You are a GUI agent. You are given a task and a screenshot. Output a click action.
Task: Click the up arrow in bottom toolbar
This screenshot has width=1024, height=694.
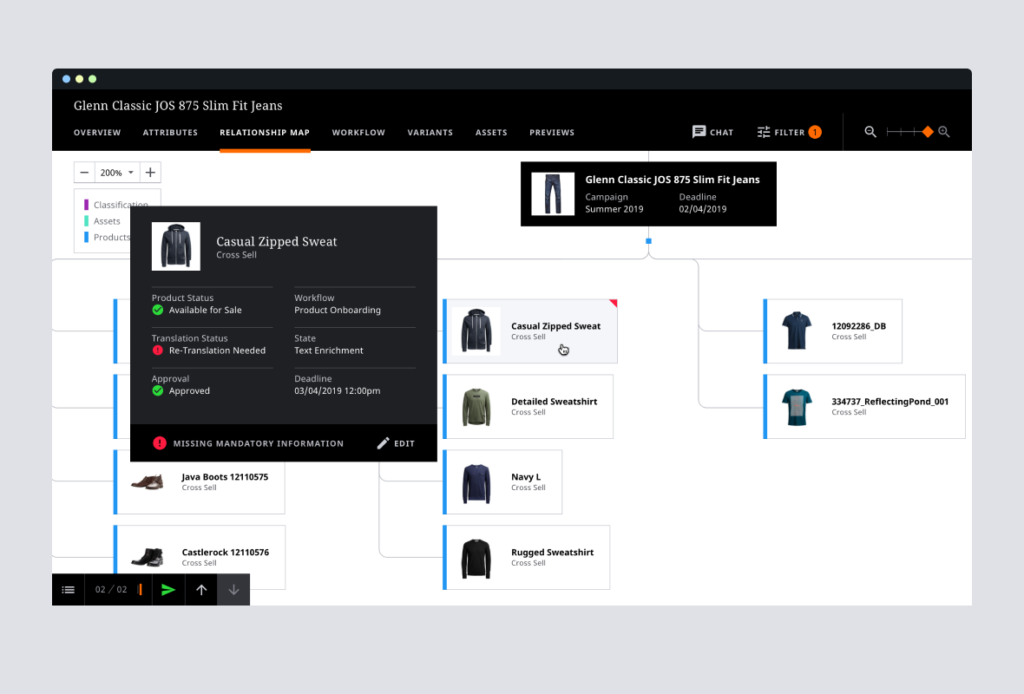pos(201,590)
